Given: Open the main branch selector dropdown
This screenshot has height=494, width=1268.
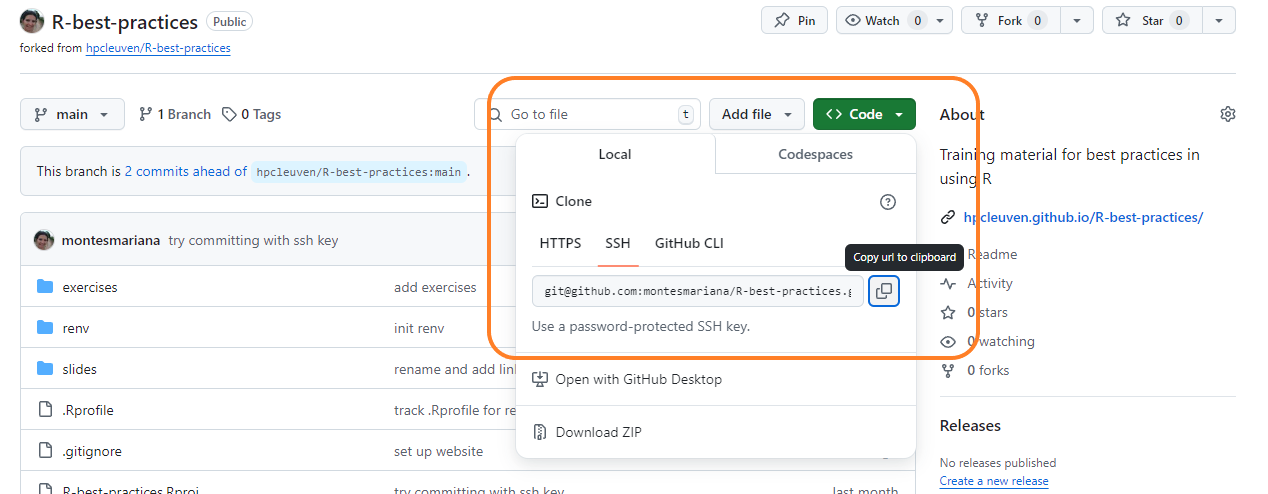Looking at the screenshot, I should [x=72, y=114].
